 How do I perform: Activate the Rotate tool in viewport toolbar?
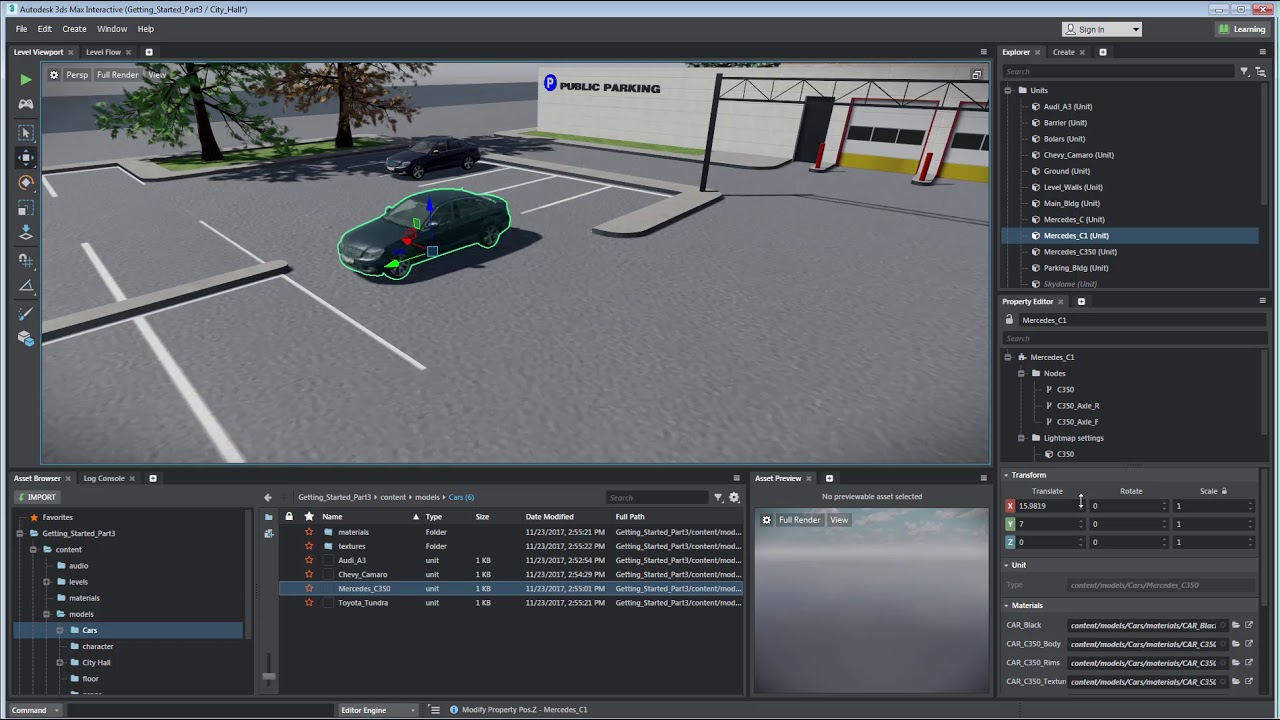pos(26,183)
